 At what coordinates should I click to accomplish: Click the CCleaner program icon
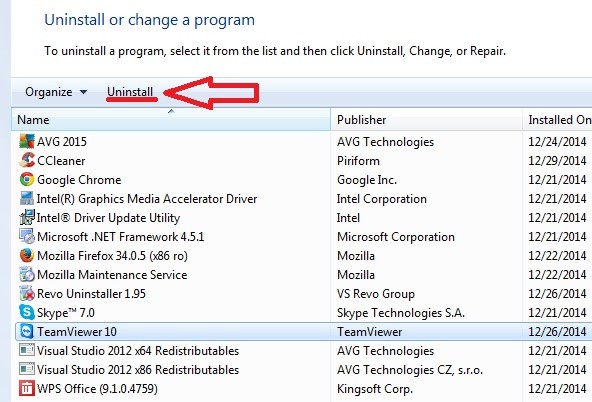pyautogui.click(x=27, y=160)
